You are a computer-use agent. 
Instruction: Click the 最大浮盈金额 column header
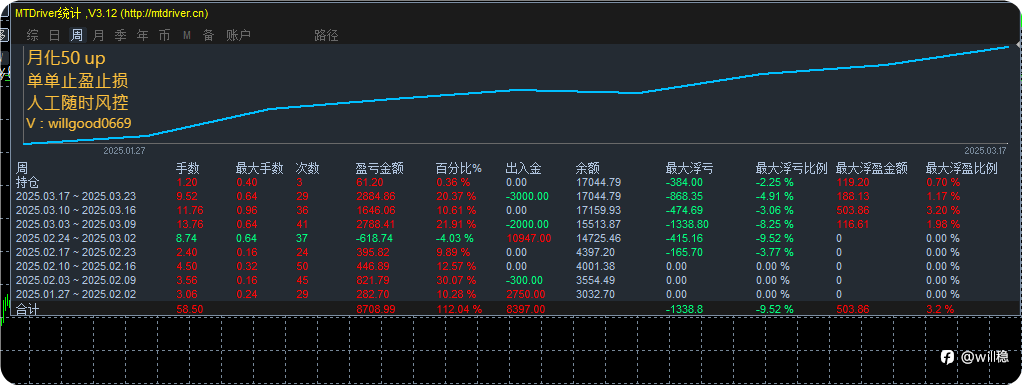871,169
